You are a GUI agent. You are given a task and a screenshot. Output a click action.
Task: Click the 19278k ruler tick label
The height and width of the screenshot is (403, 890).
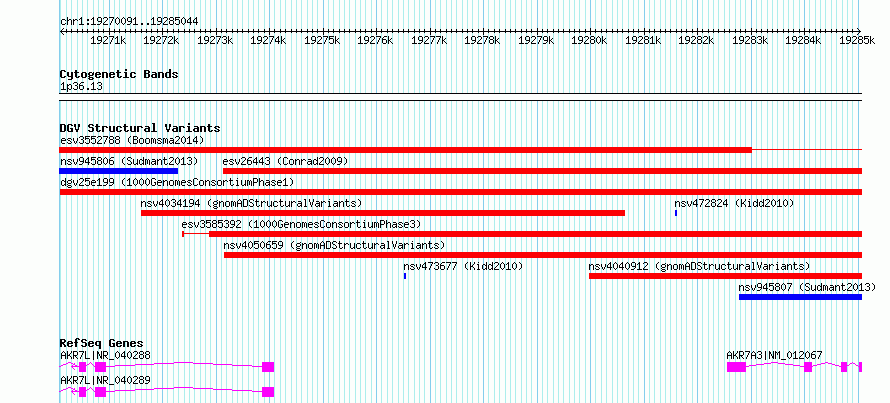point(482,40)
